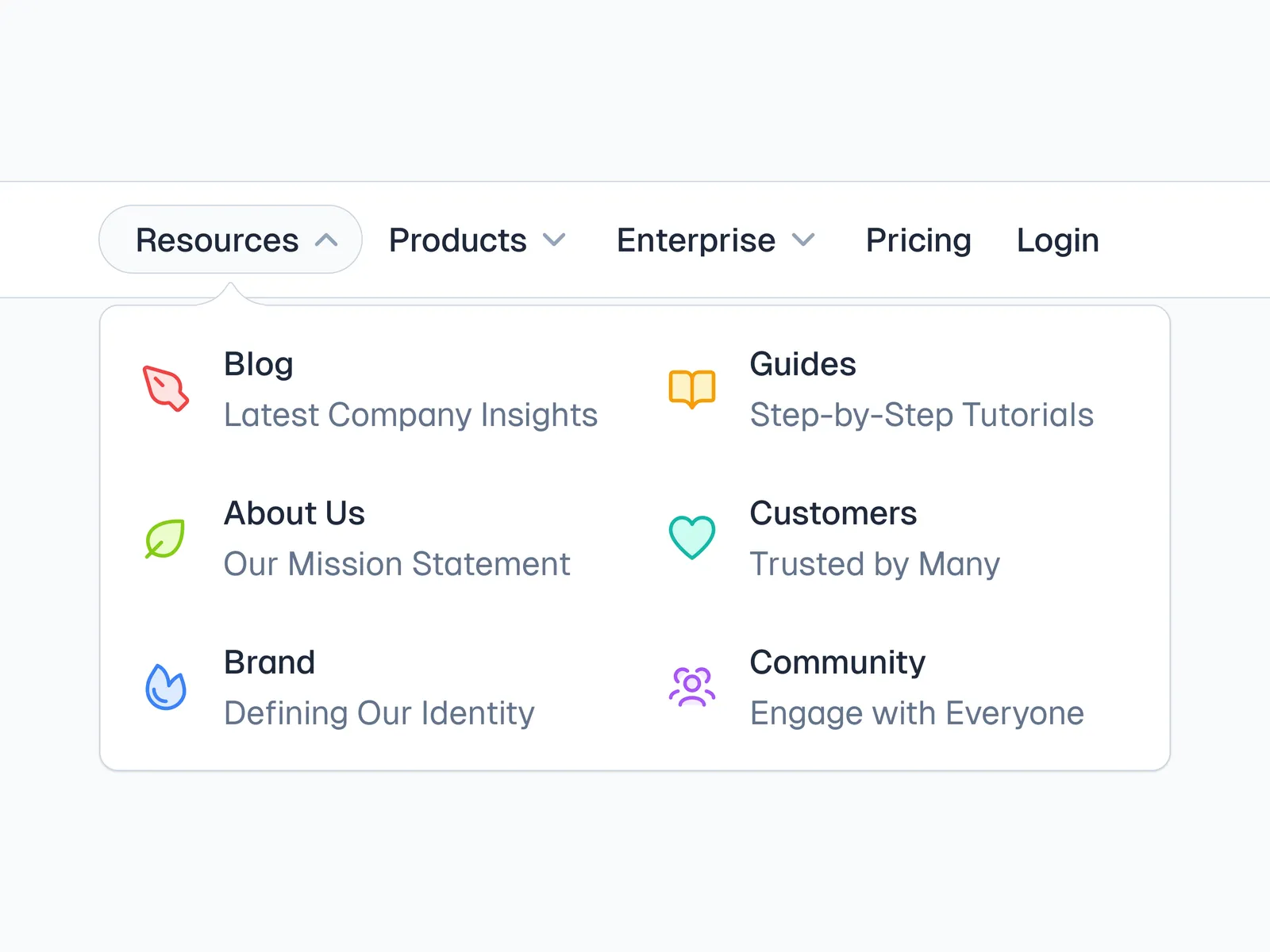Go to the Login page
This screenshot has width=1270, height=952.
click(1057, 240)
